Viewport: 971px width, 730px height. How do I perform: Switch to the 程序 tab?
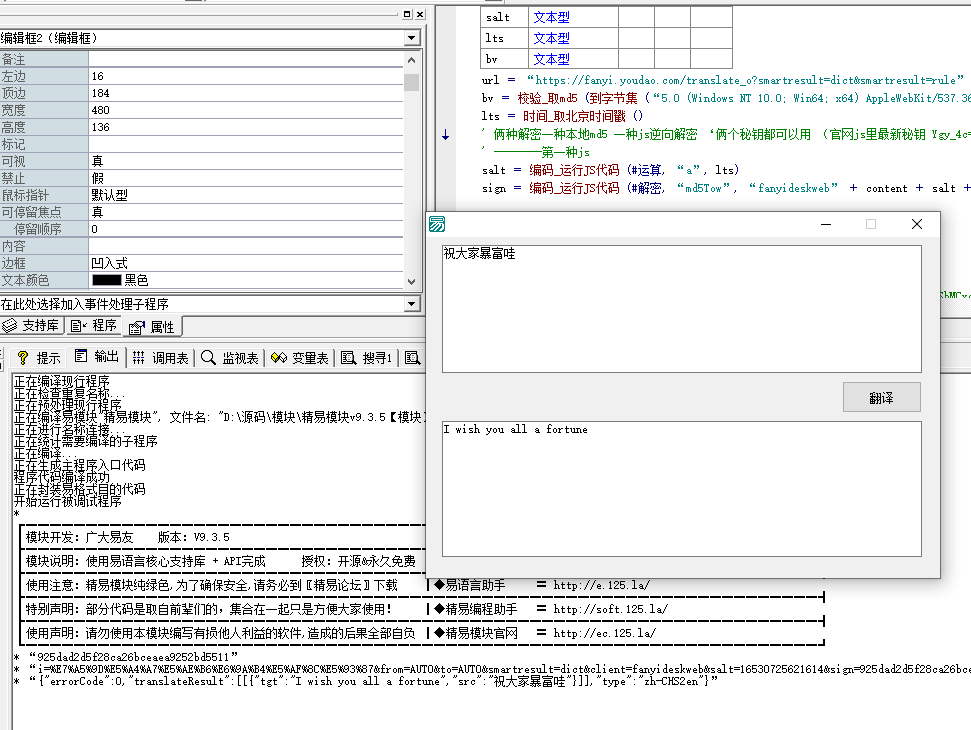pos(94,326)
